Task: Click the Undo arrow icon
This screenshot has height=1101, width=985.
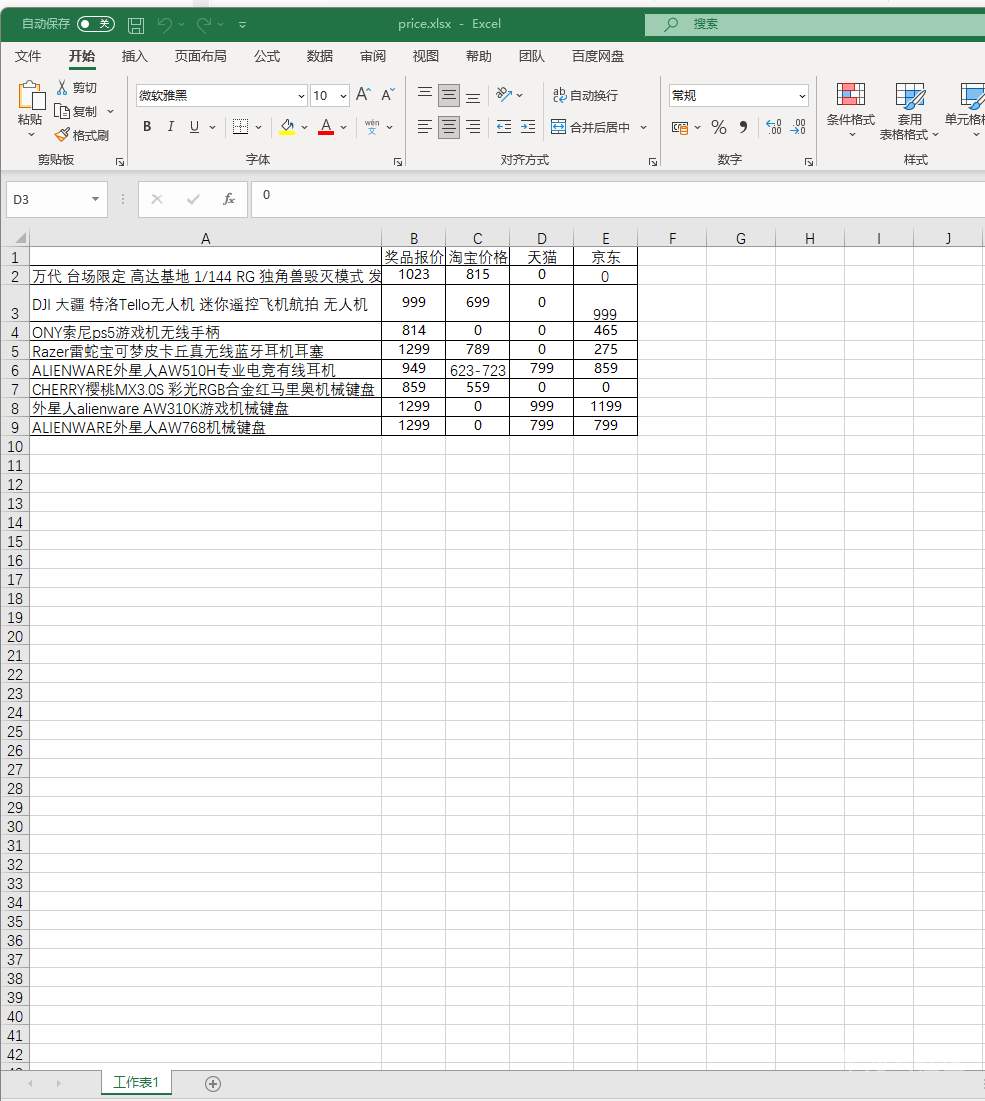Action: [x=164, y=25]
